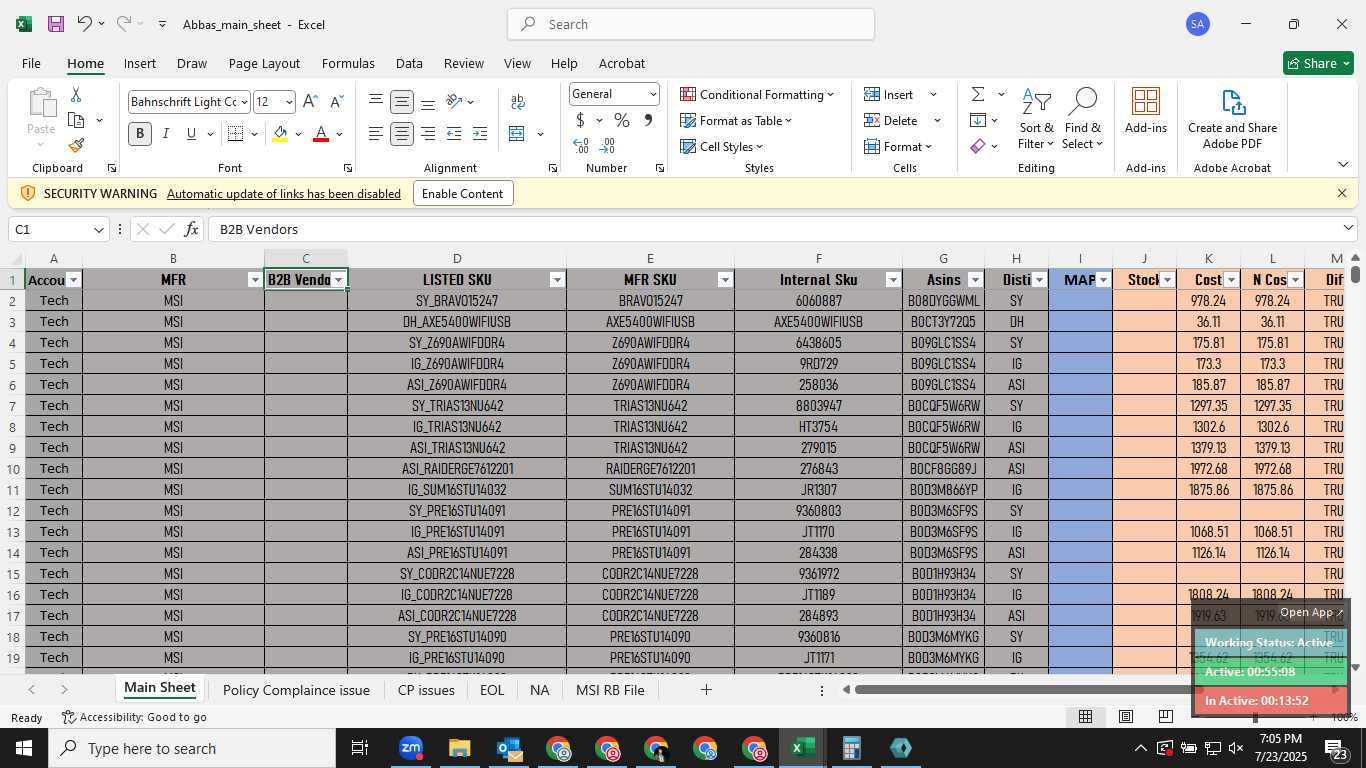
Task: Apply the red Font Color
Action: pyautogui.click(x=321, y=134)
